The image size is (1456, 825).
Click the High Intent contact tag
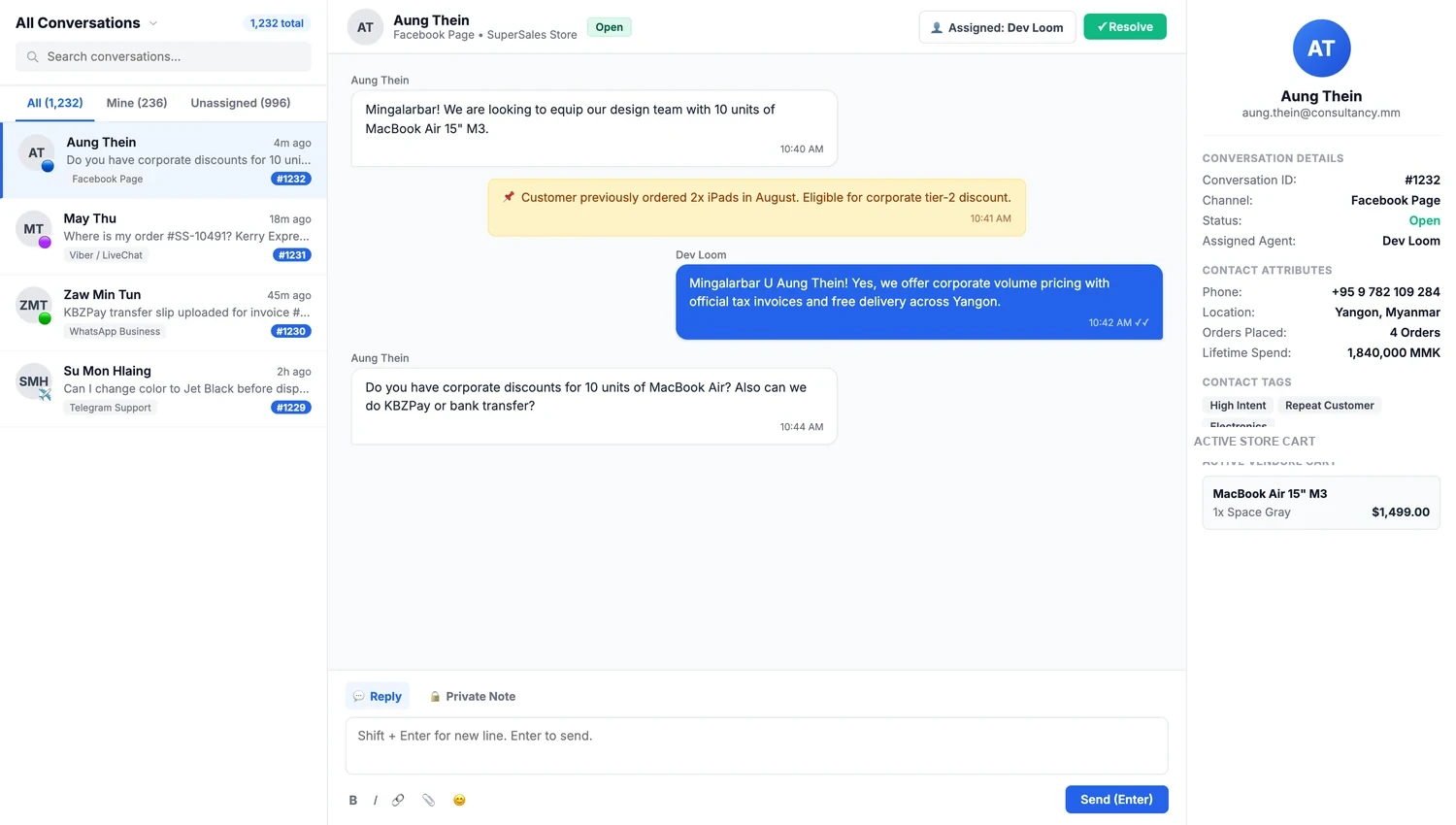pyautogui.click(x=1238, y=406)
